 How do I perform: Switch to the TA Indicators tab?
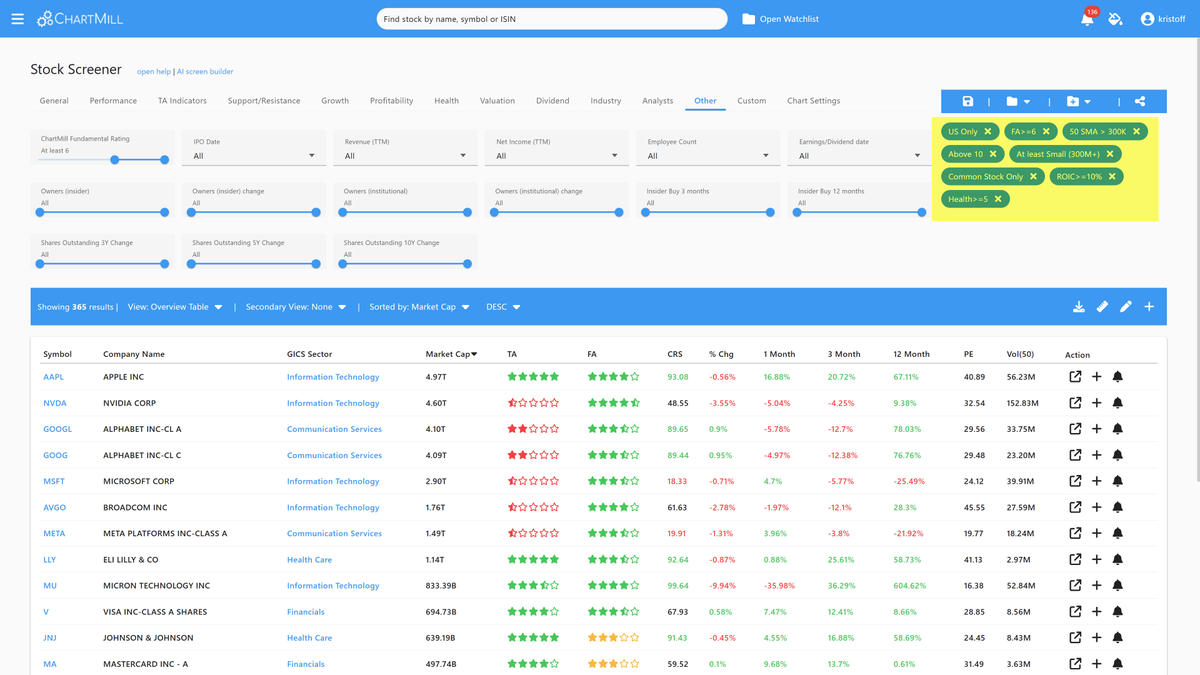pos(182,101)
